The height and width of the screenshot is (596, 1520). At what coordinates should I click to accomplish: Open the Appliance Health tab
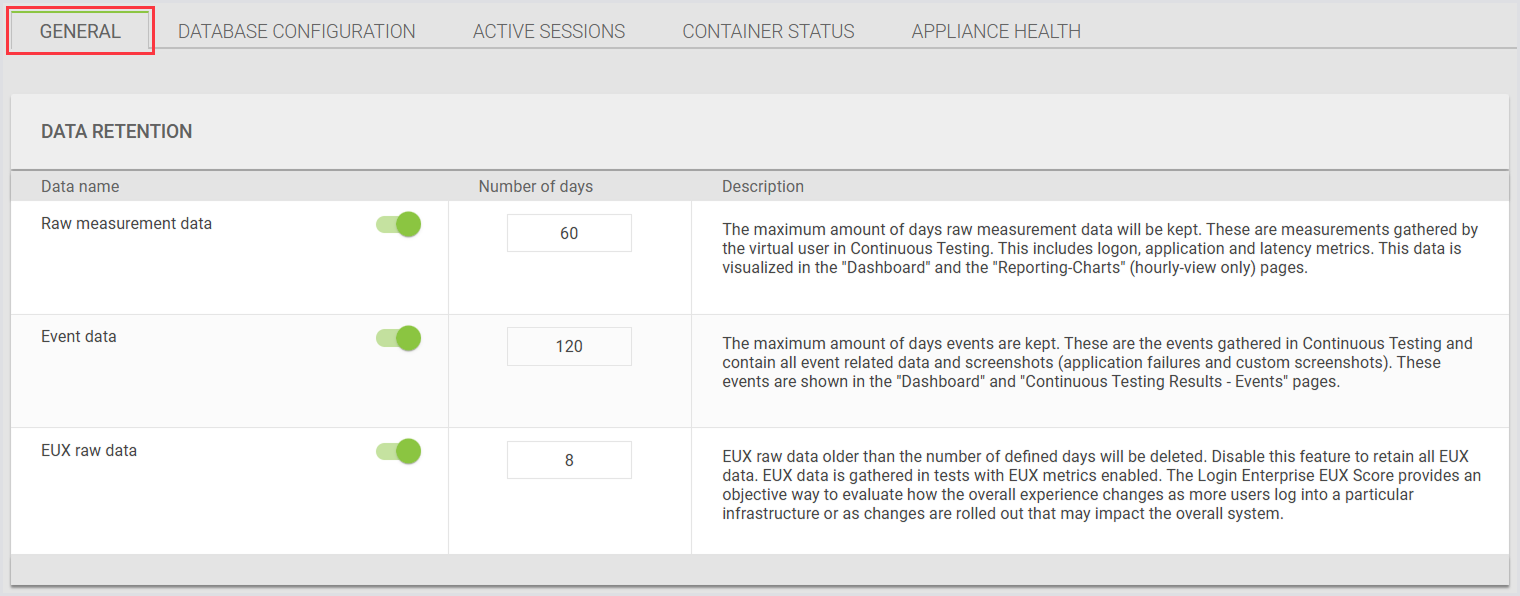[x=995, y=31]
